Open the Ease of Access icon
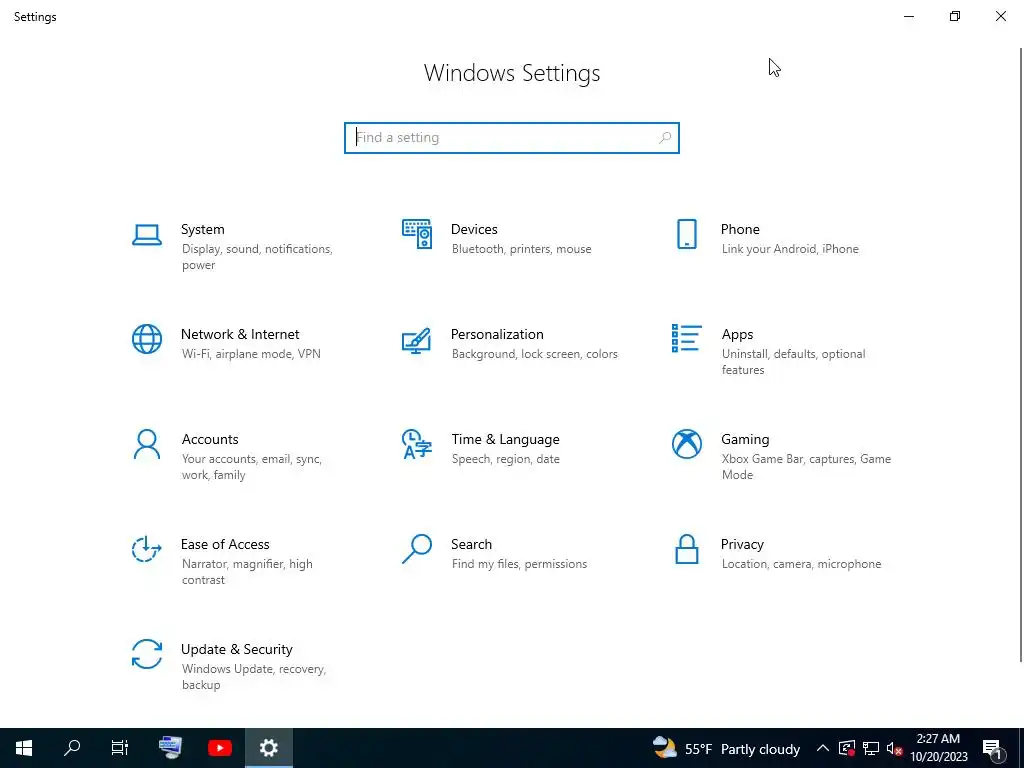Image resolution: width=1024 pixels, height=768 pixels. pos(147,549)
